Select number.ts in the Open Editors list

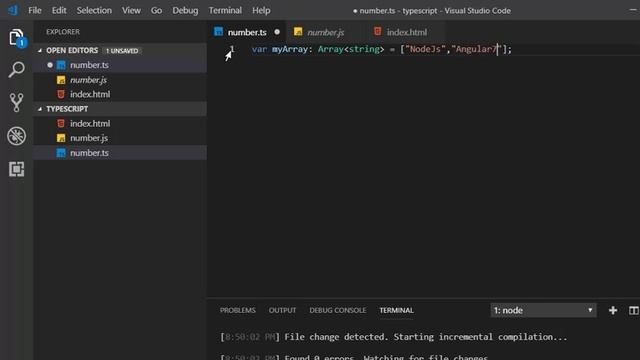tap(120, 65)
